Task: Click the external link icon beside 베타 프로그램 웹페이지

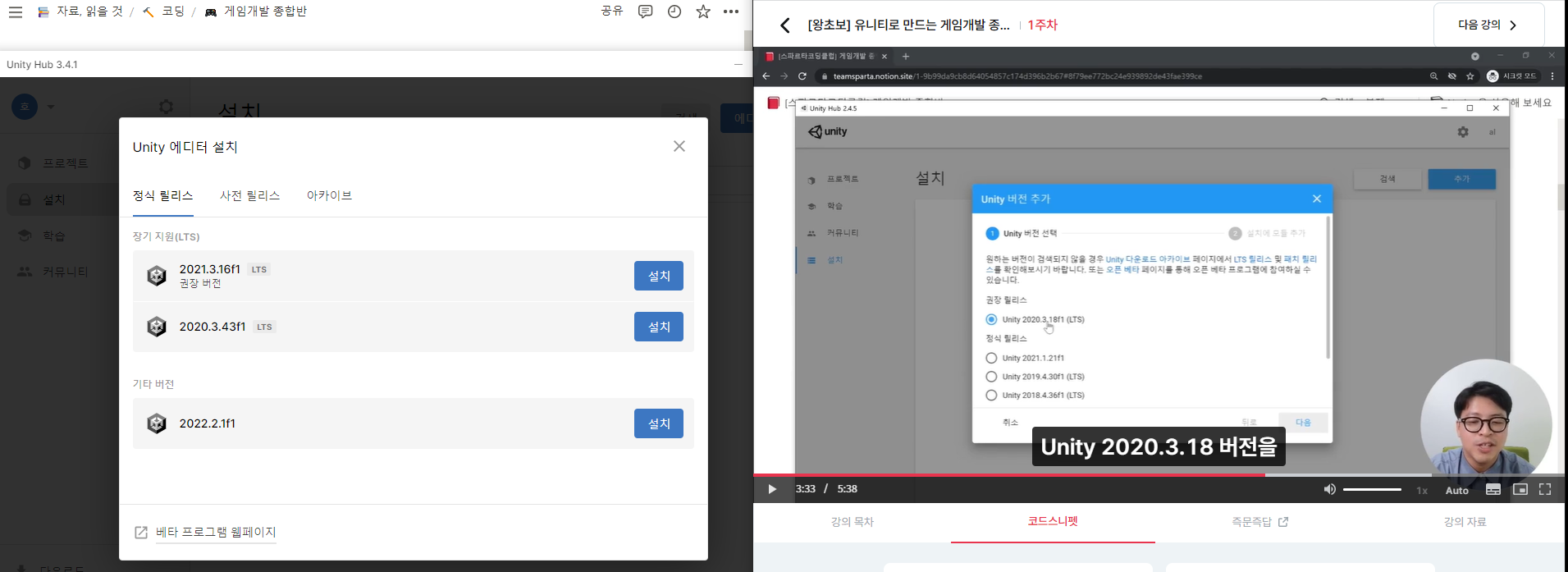Action: 141,533
